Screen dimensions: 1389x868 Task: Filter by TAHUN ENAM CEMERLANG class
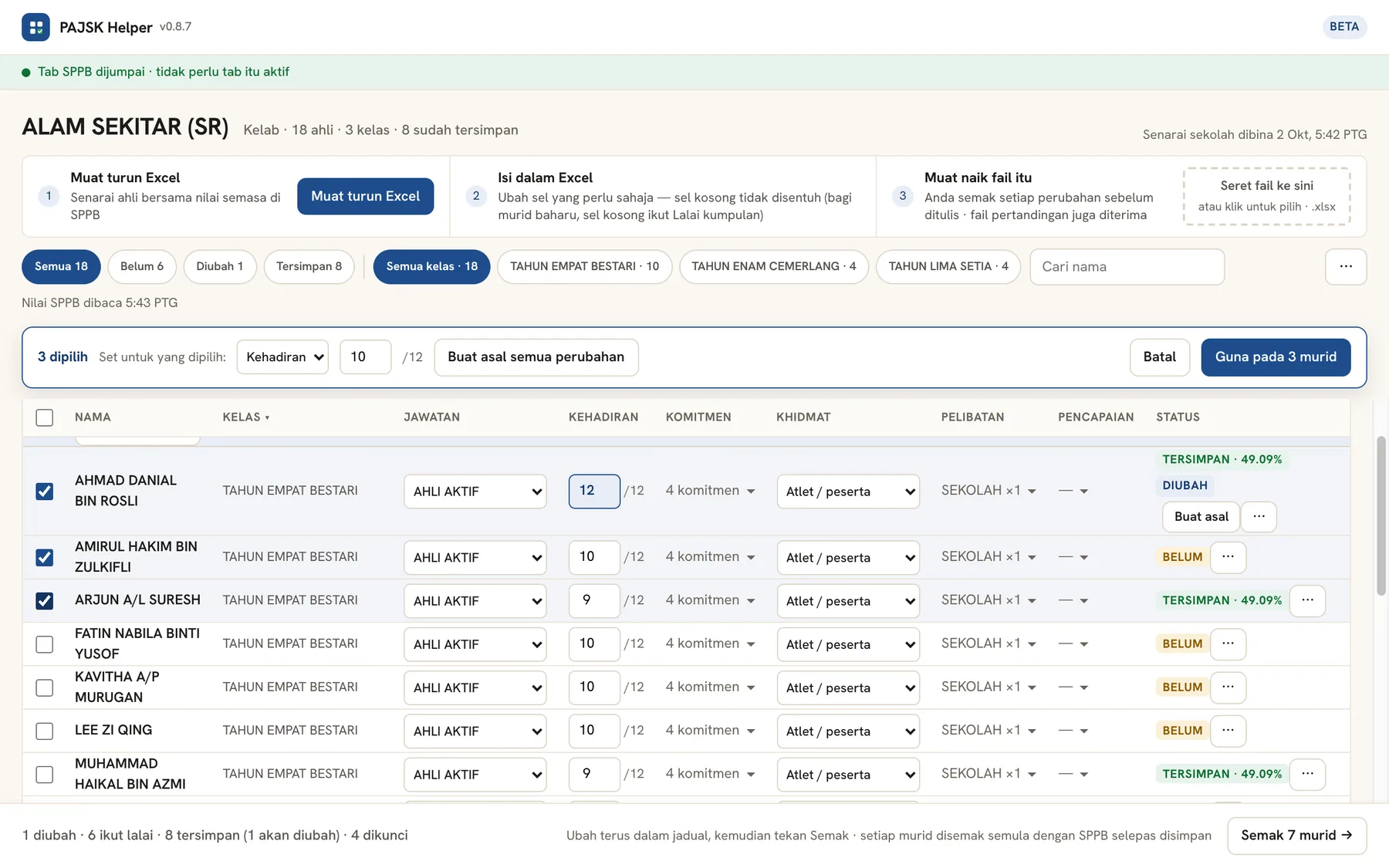click(x=773, y=266)
